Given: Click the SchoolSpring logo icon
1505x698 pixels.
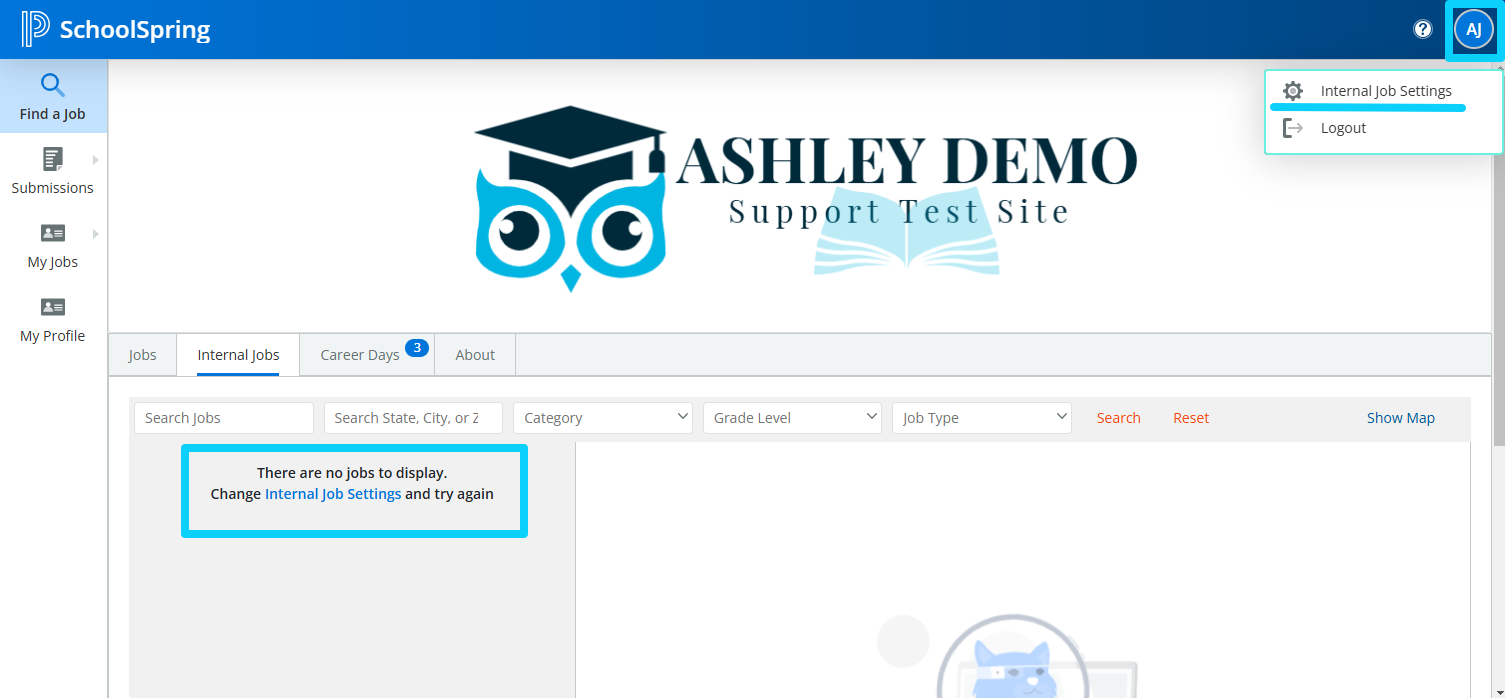Looking at the screenshot, I should coord(37,29).
